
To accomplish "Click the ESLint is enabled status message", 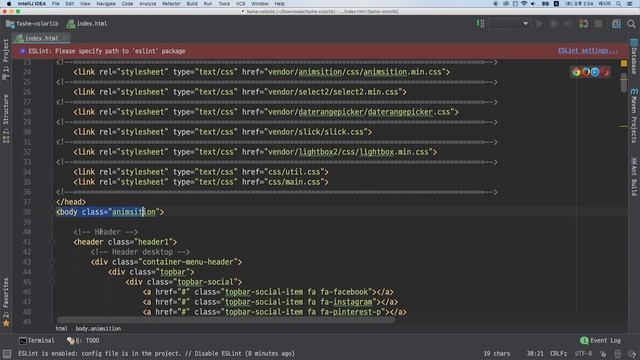I will tap(156, 353).
